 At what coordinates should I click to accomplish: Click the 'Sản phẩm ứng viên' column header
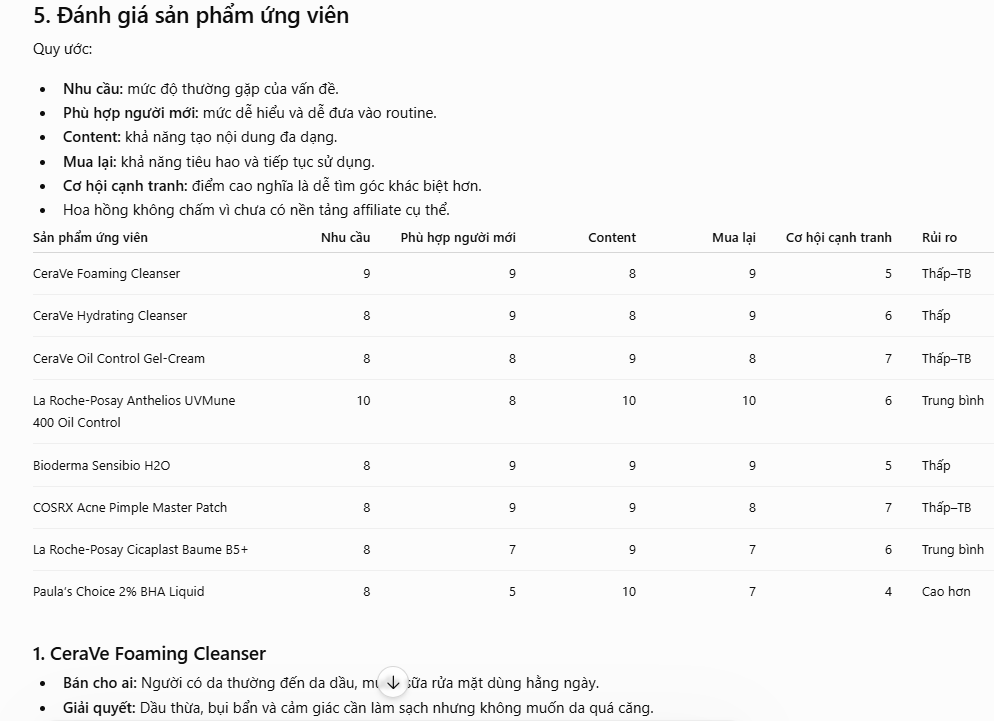pyautogui.click(x=90, y=238)
